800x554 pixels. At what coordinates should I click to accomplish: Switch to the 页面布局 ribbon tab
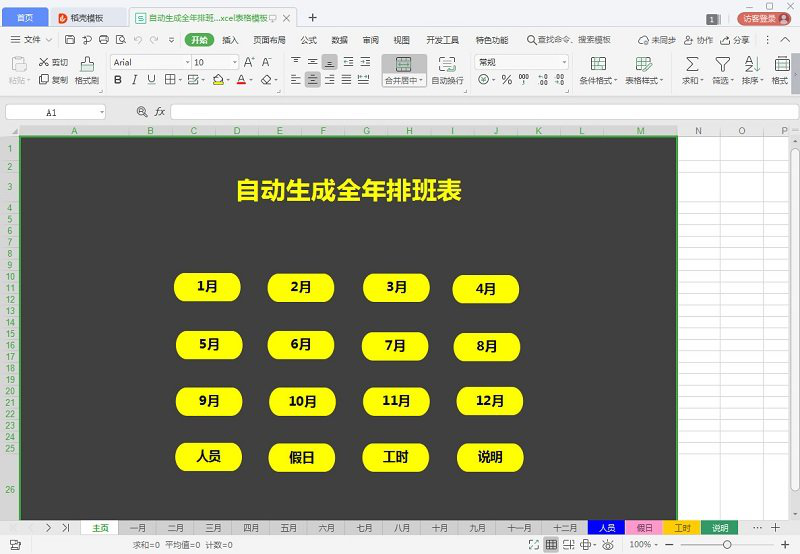point(269,40)
